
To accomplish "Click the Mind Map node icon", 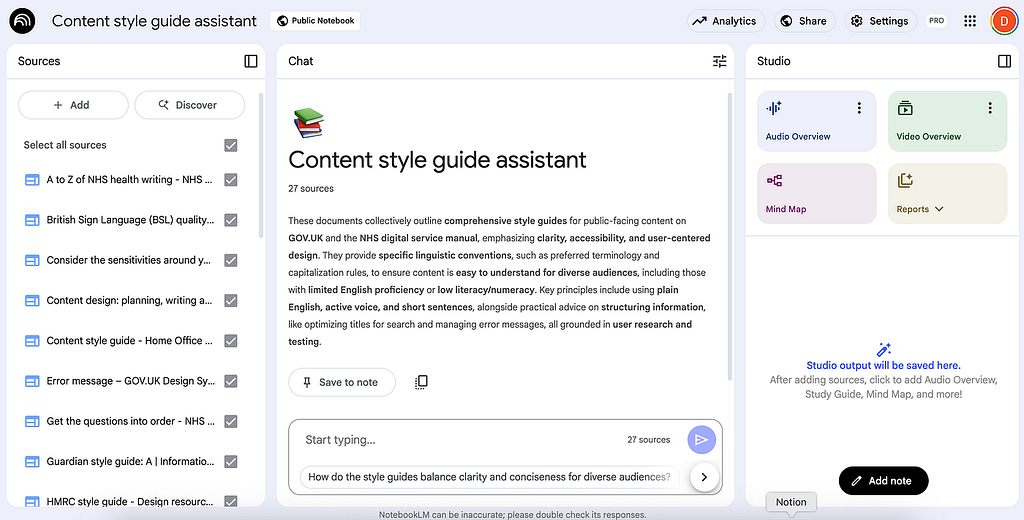I will pyautogui.click(x=775, y=181).
